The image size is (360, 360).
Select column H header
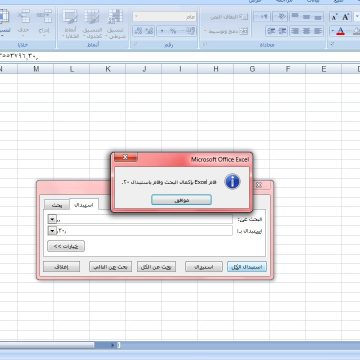click(216, 69)
